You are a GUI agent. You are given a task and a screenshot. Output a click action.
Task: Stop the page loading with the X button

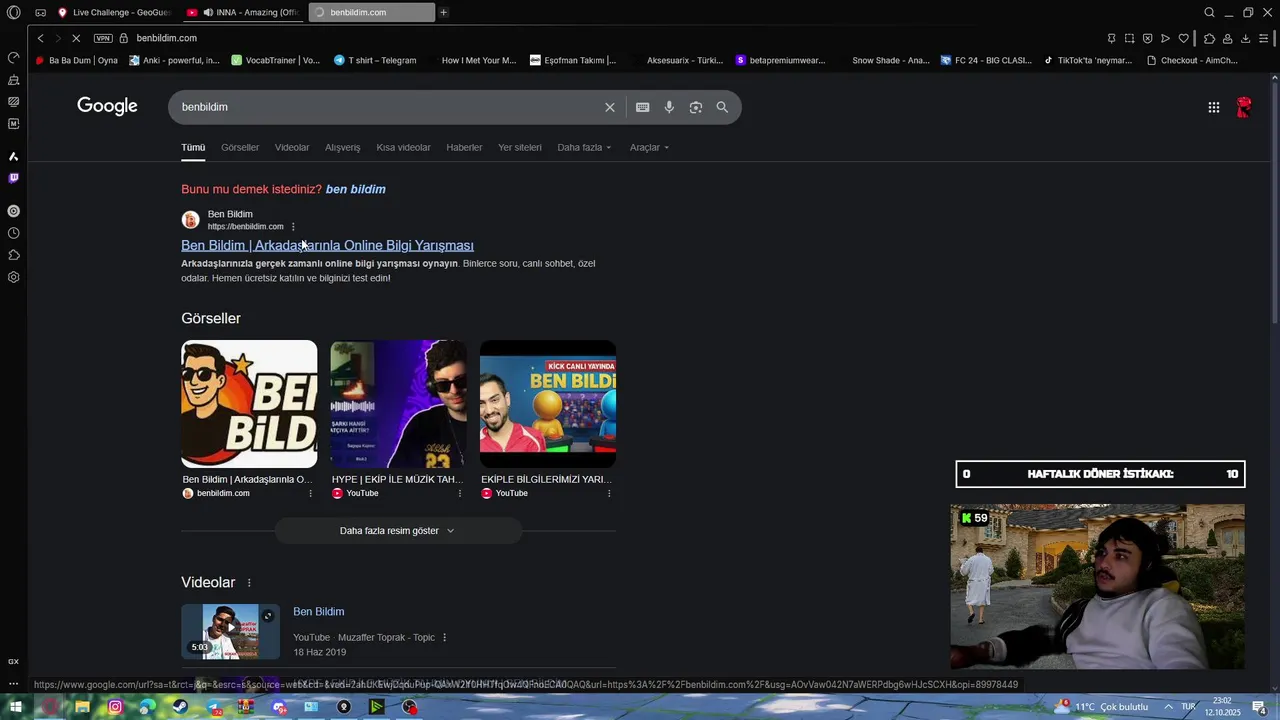[x=75, y=38]
